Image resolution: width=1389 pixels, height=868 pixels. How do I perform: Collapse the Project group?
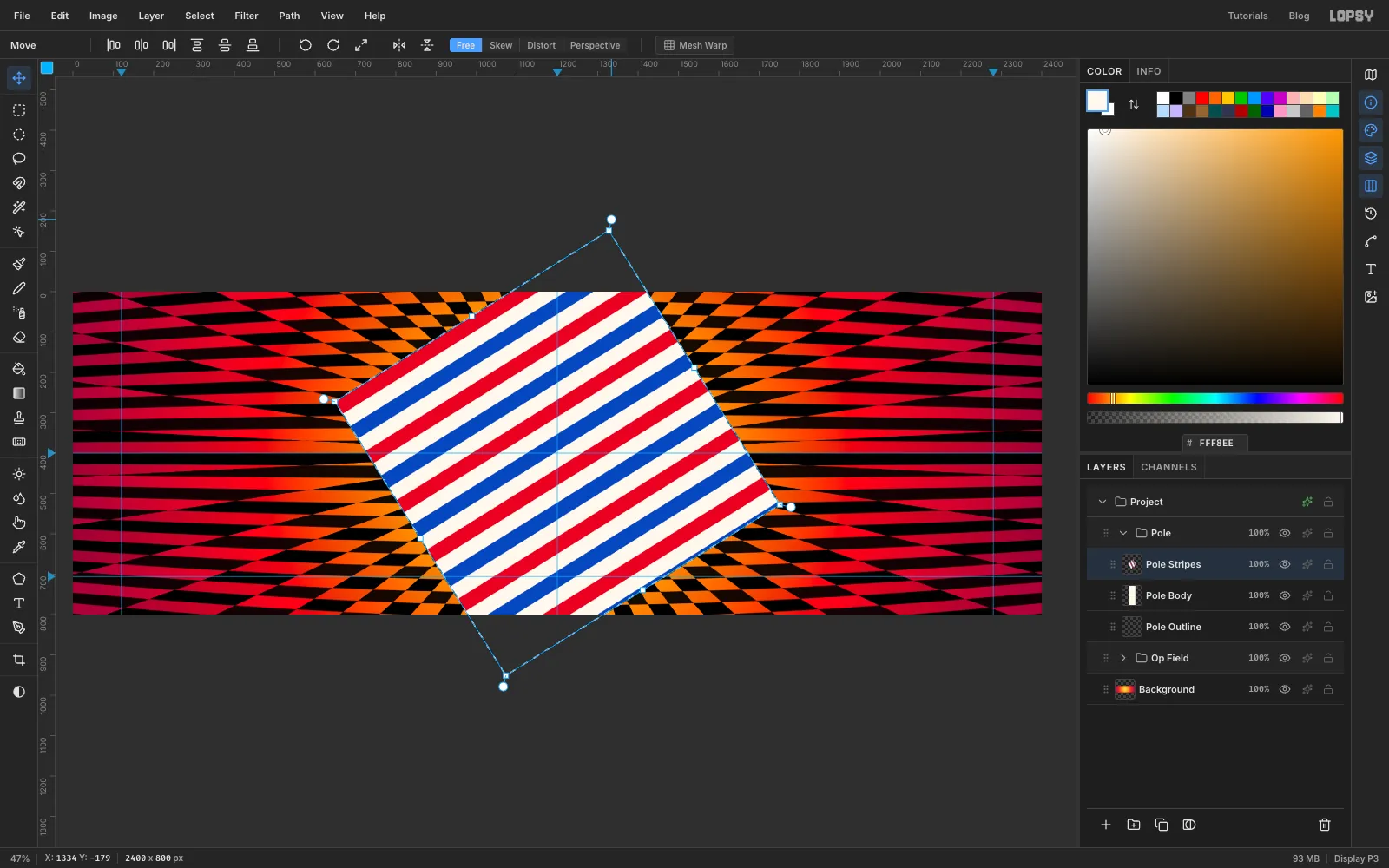pyautogui.click(x=1103, y=502)
